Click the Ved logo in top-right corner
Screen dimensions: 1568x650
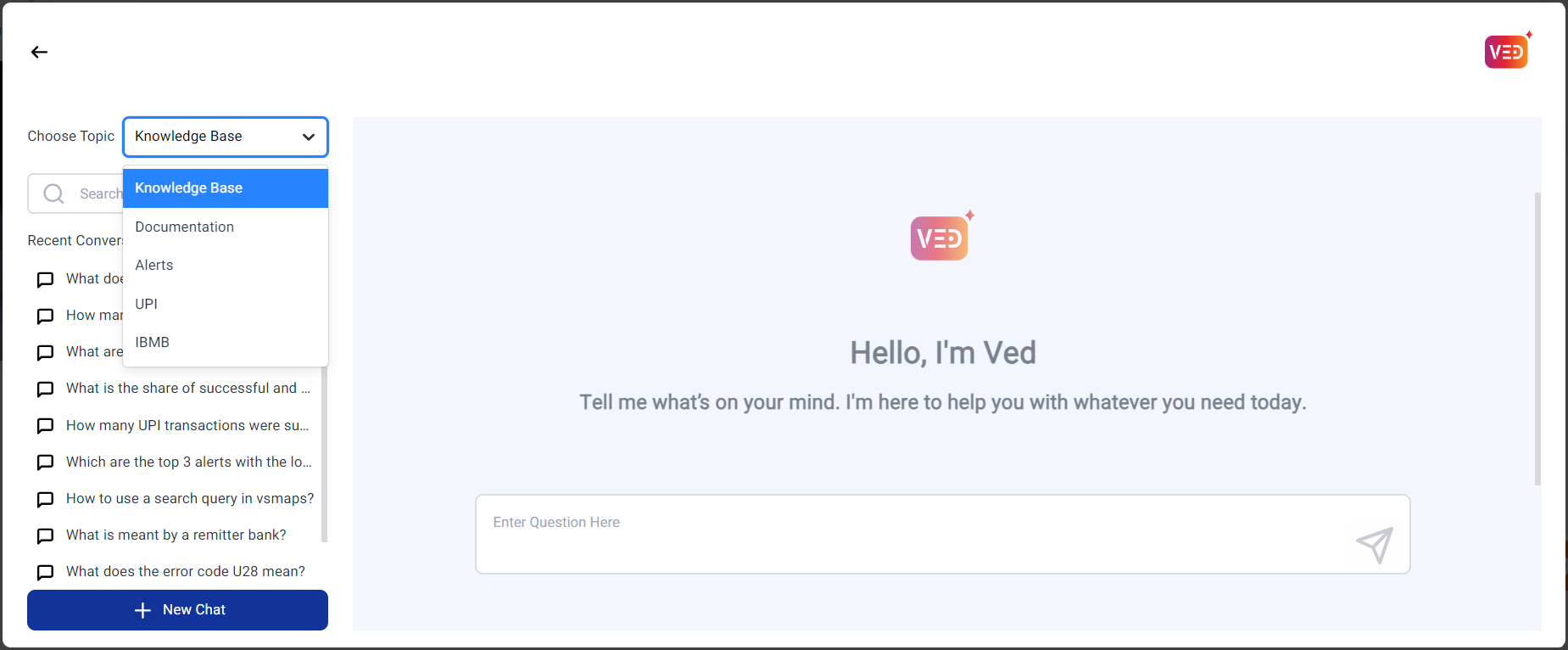point(1506,52)
